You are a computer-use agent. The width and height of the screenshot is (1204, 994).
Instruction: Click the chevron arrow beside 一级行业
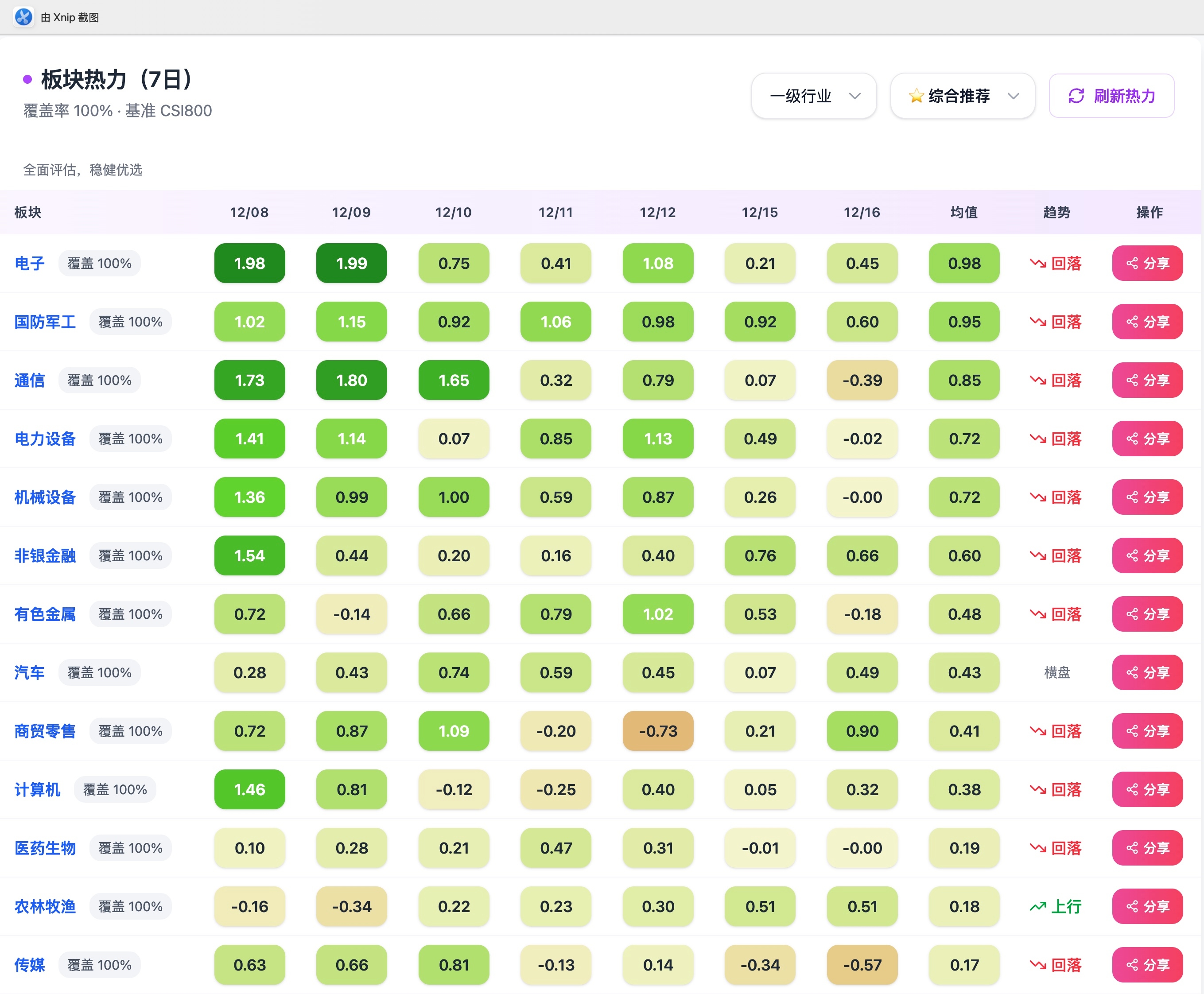[x=854, y=96]
